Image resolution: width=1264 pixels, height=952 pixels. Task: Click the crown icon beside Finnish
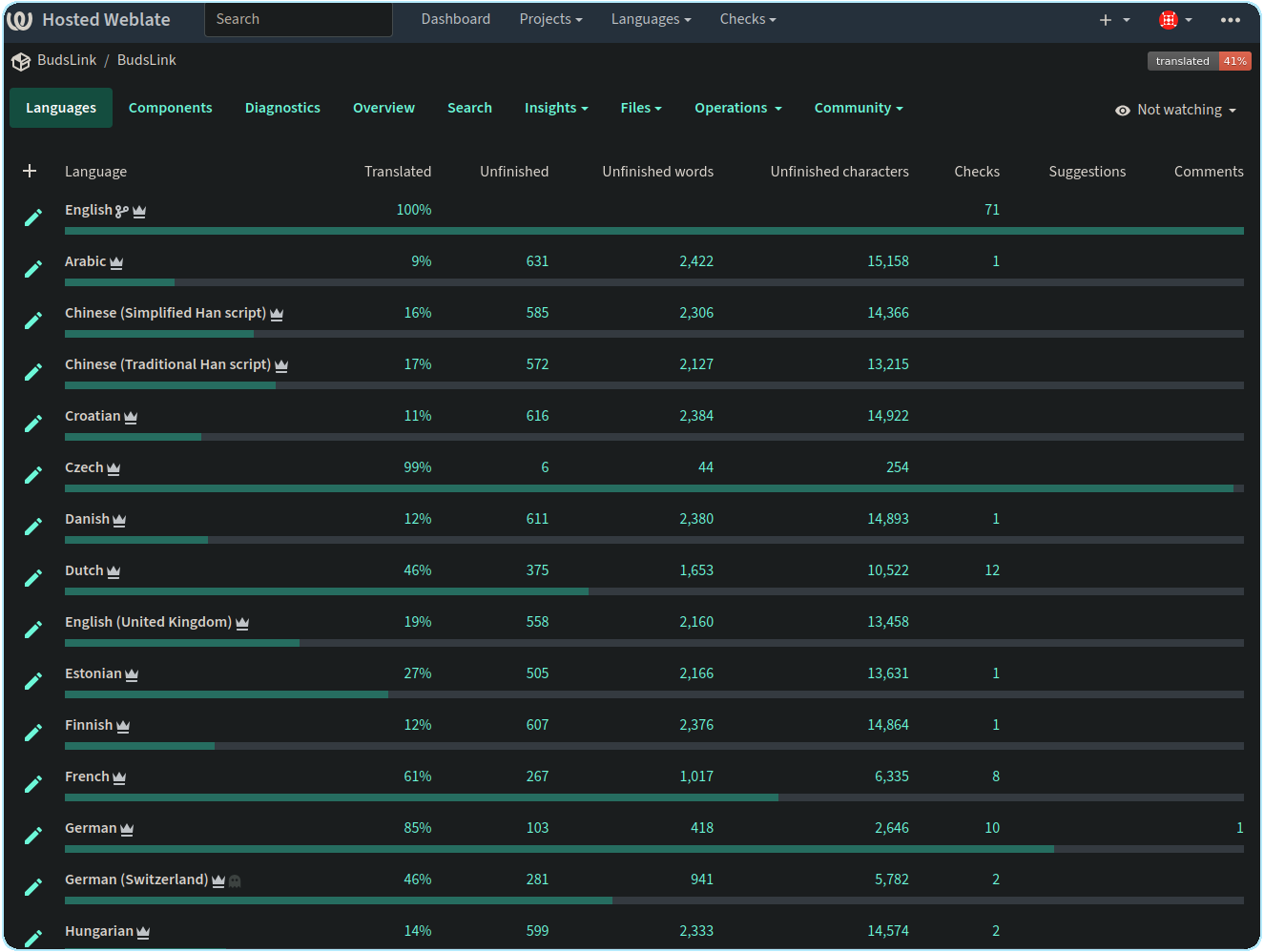coord(123,726)
